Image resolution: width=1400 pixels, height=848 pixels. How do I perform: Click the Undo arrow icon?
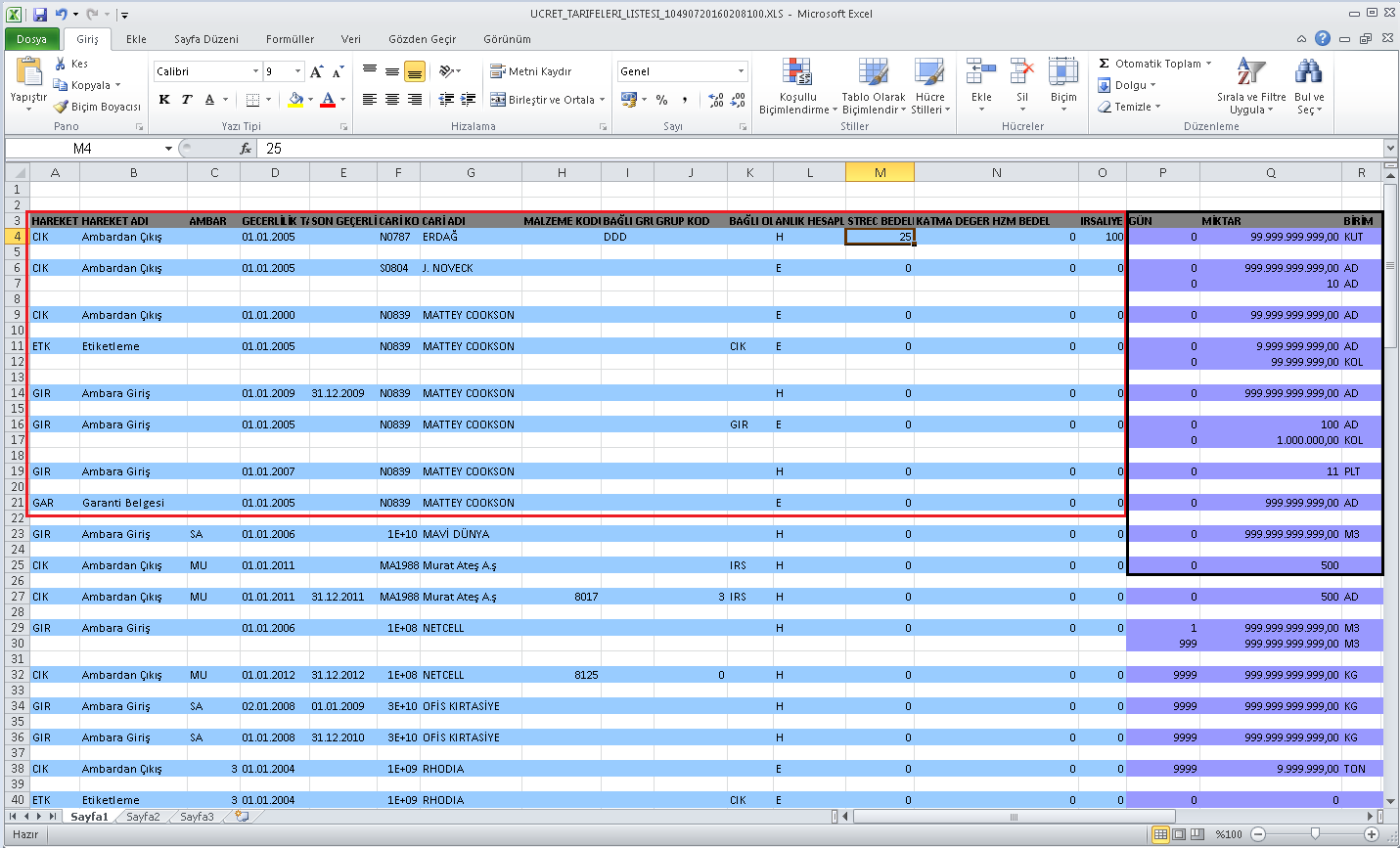(61, 15)
